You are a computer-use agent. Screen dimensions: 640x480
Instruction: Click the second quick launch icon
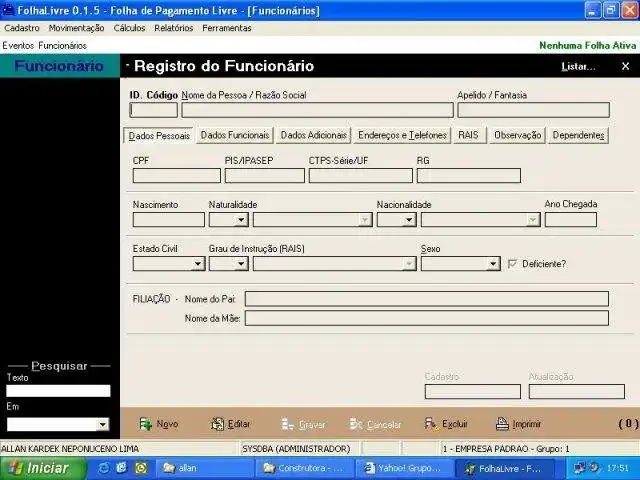click(x=122, y=468)
